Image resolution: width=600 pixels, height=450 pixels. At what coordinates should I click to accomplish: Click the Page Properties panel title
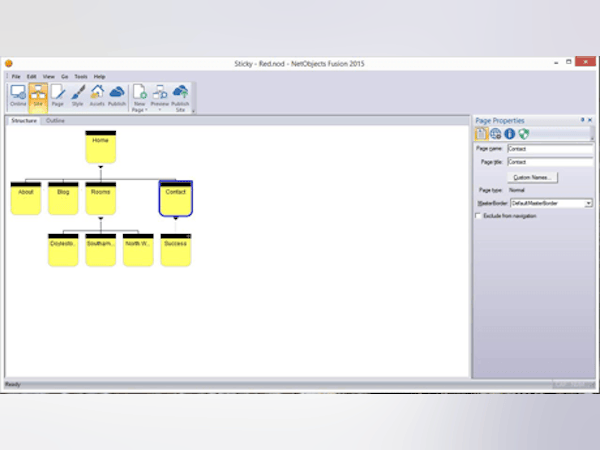[500, 121]
